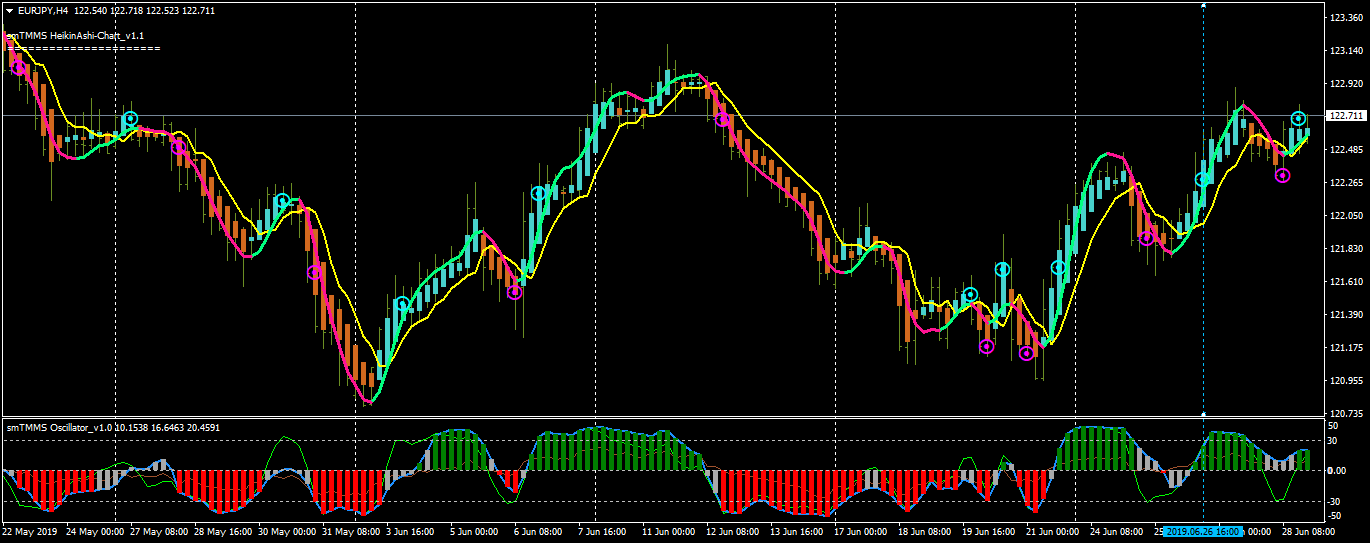1370x543 pixels.
Task: Click the 0.00 oscillator scale level
Action: coord(1337,471)
